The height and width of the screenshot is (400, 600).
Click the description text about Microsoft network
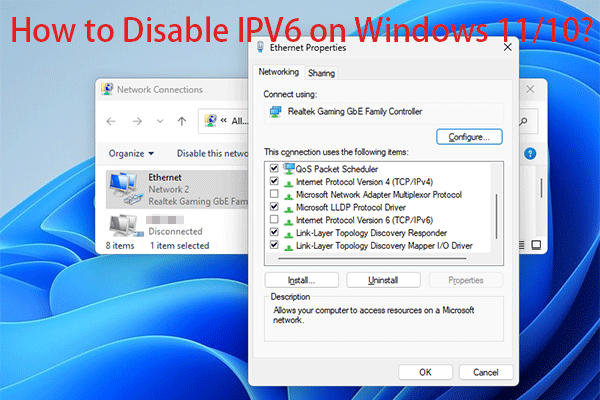[x=373, y=315]
